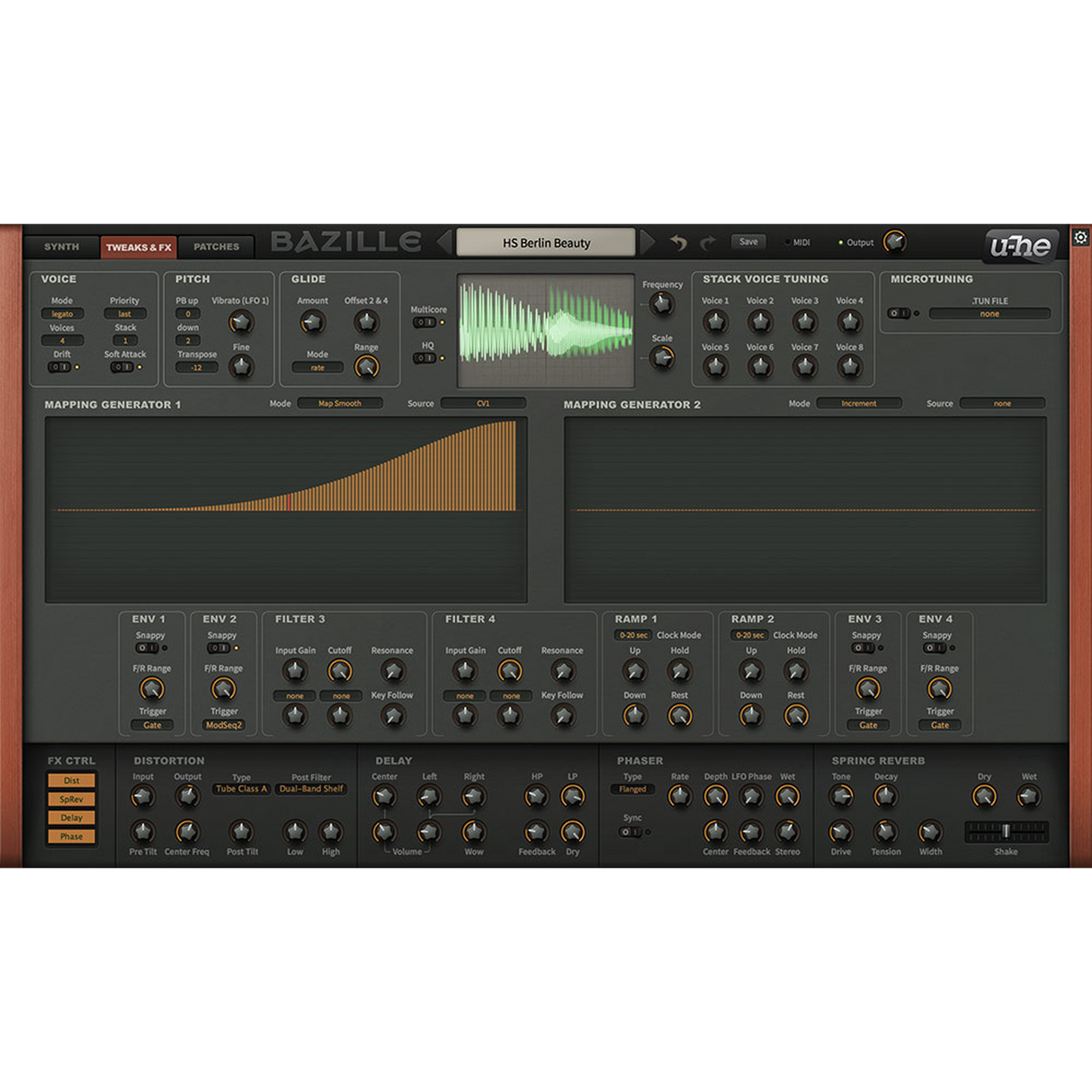This screenshot has width=1092, height=1092.
Task: Open Mapping Generator 1 Mode dropdown
Action: 339,404
